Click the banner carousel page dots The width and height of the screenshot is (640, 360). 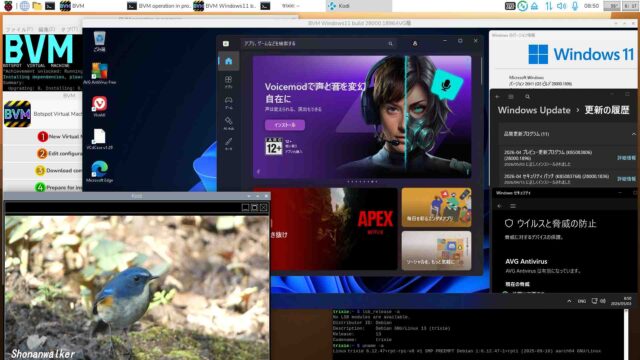point(362,182)
